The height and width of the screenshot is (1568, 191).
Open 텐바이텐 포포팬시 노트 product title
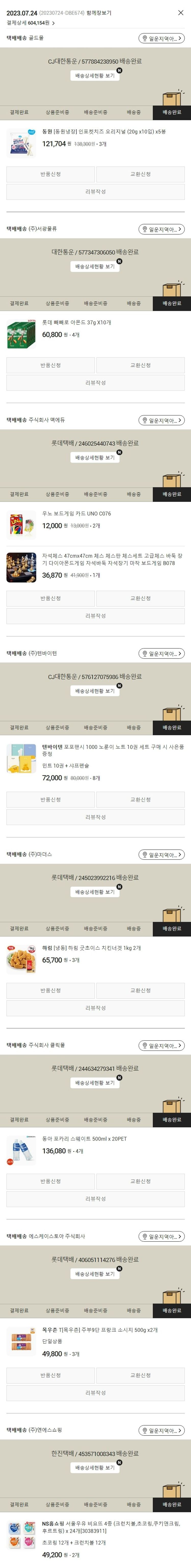coord(113,750)
